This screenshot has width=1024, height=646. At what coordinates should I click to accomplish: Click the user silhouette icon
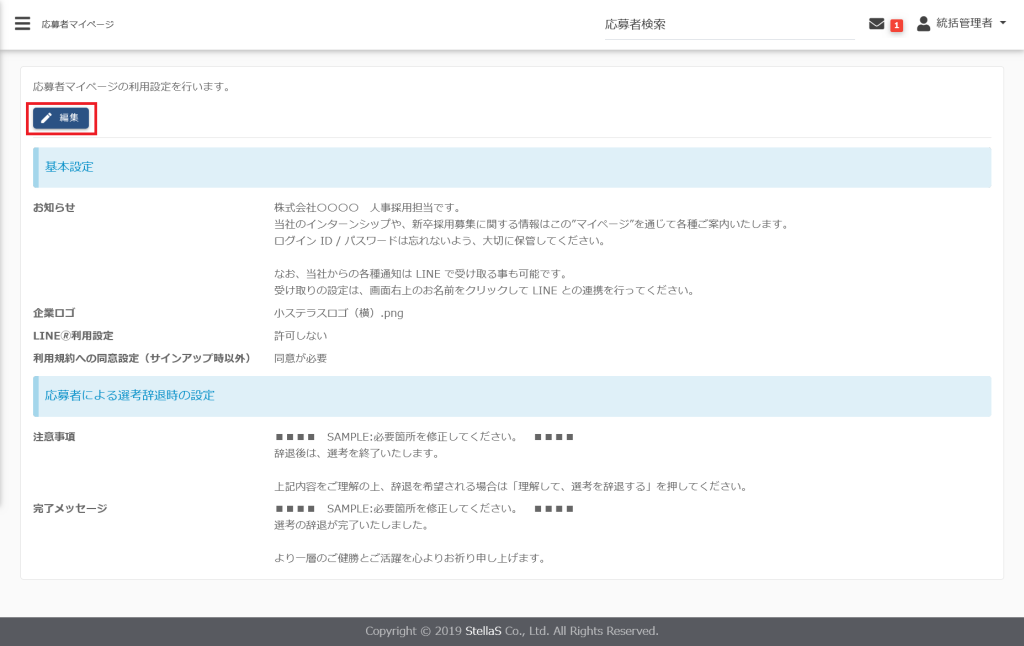point(923,23)
